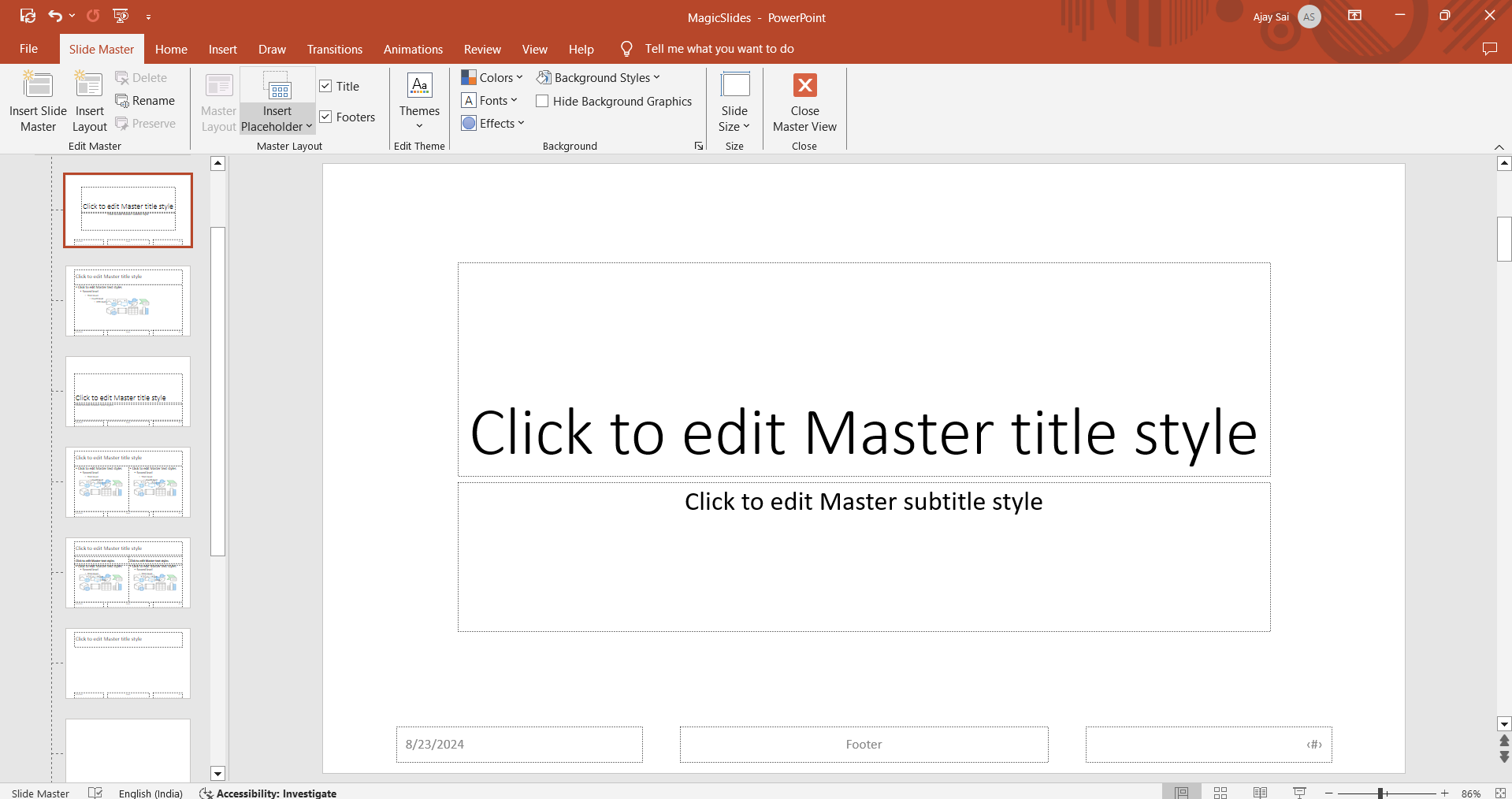The width and height of the screenshot is (1512, 799).
Task: Expand the Colors dropdown
Action: (x=492, y=78)
